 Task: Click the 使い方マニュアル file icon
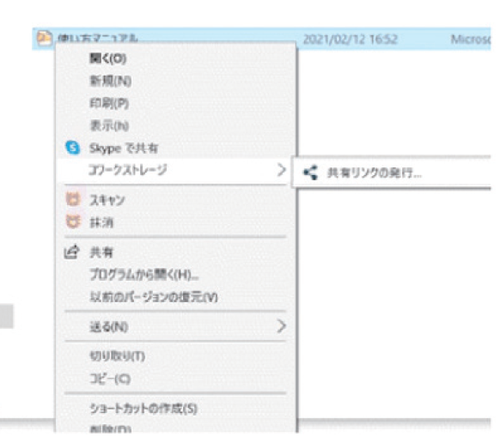point(44,38)
